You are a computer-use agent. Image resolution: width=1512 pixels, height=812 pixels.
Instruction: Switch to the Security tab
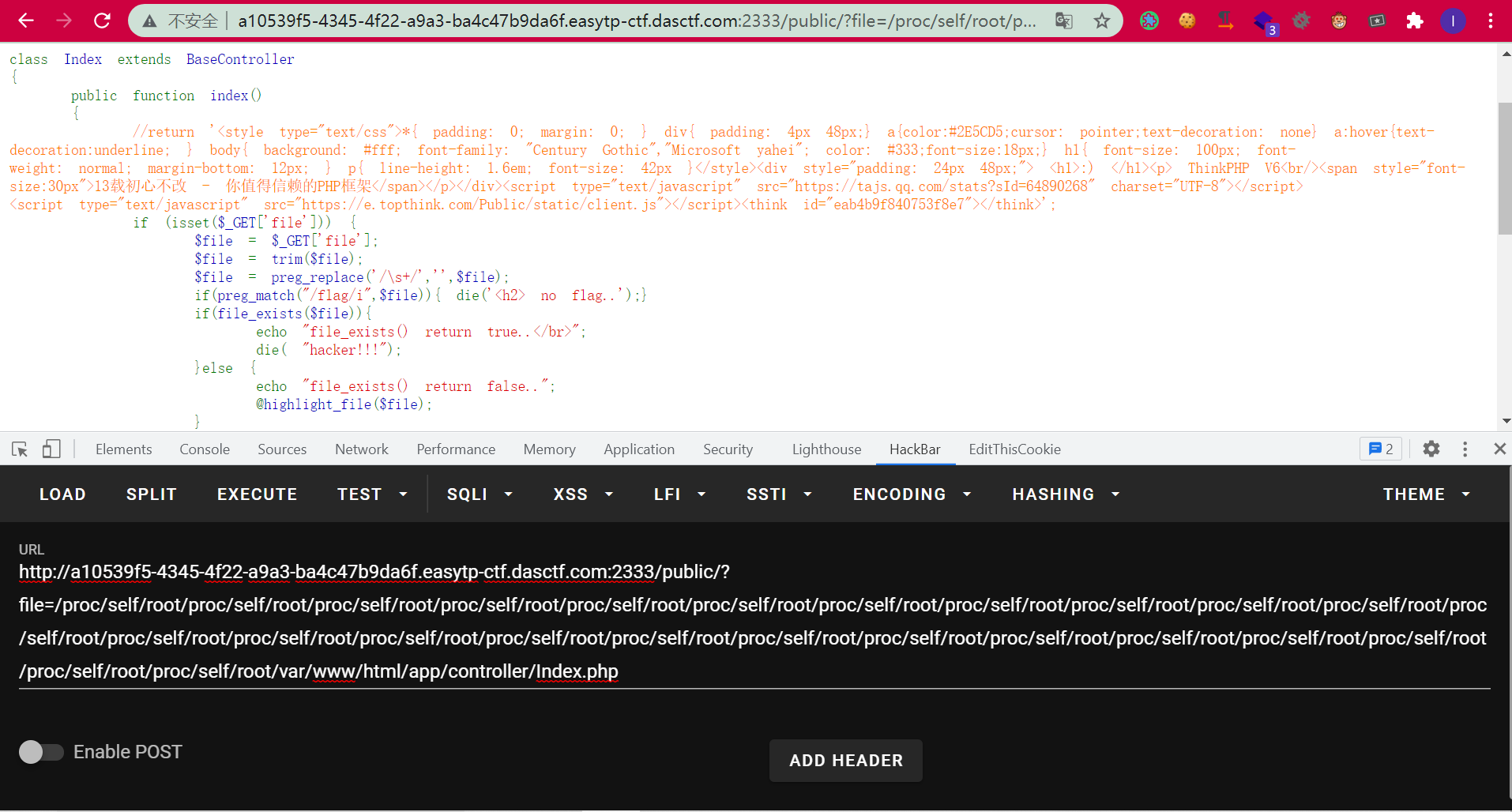(x=728, y=449)
